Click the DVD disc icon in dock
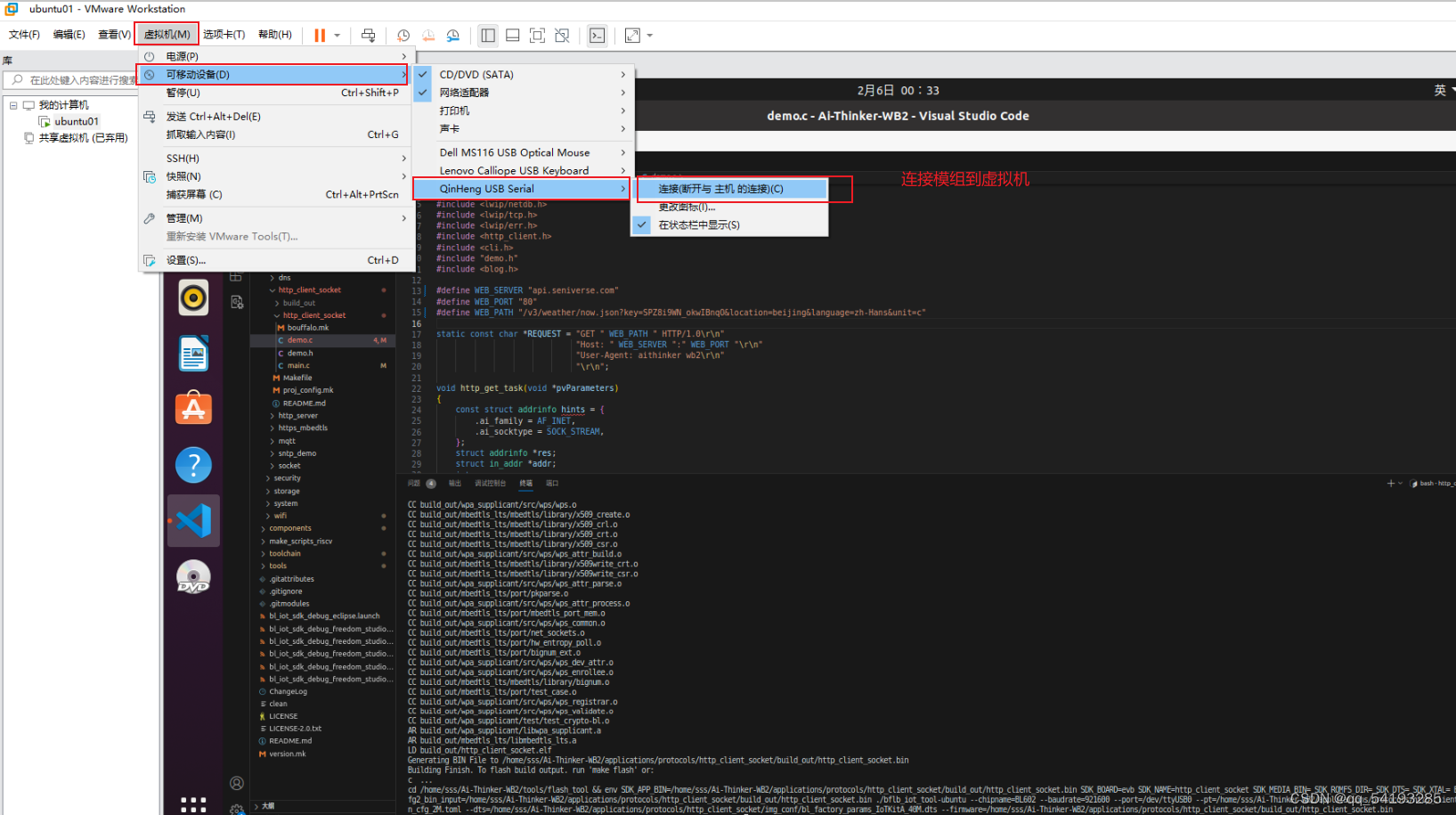This screenshot has width=1456, height=815. point(193,576)
